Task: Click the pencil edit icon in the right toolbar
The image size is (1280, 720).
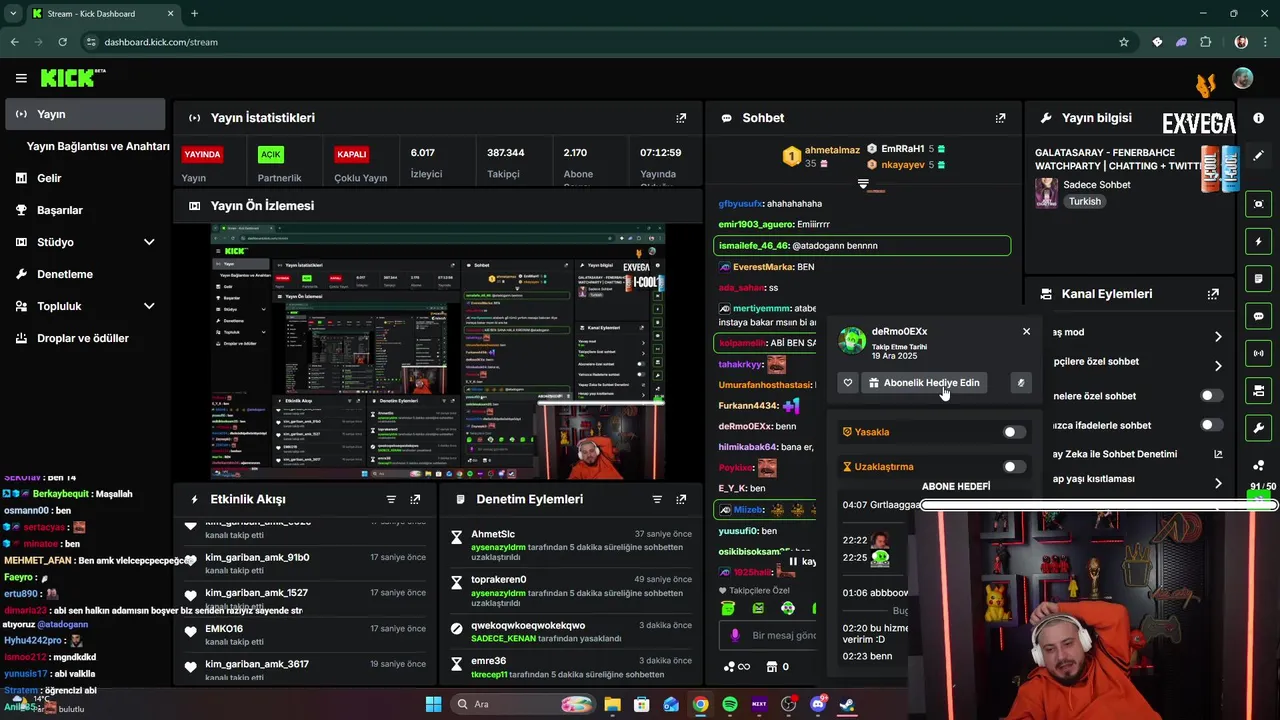Action: 1258,156
